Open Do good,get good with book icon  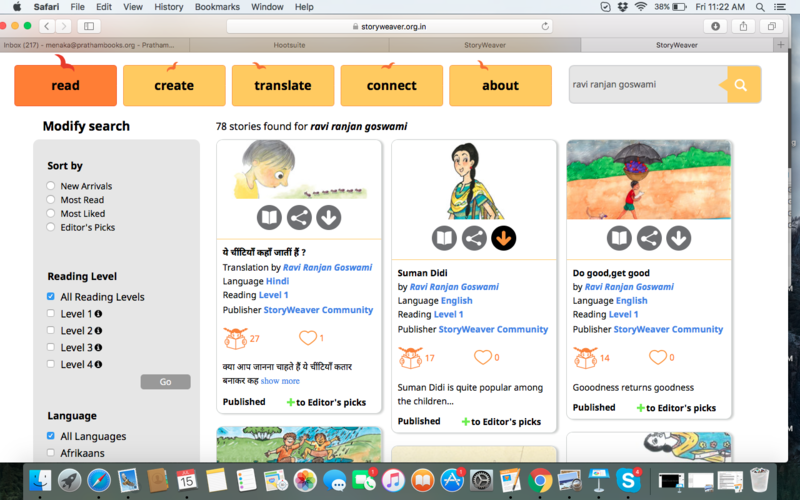pos(619,238)
